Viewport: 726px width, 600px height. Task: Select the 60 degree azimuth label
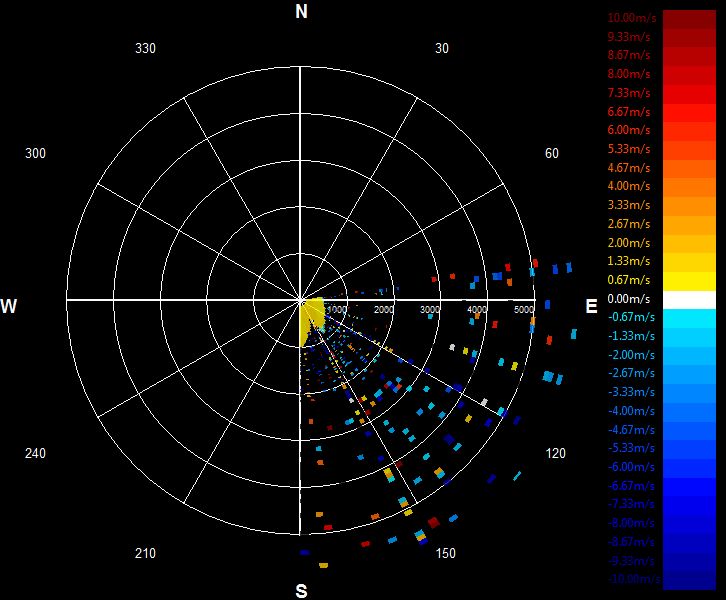pos(551,153)
